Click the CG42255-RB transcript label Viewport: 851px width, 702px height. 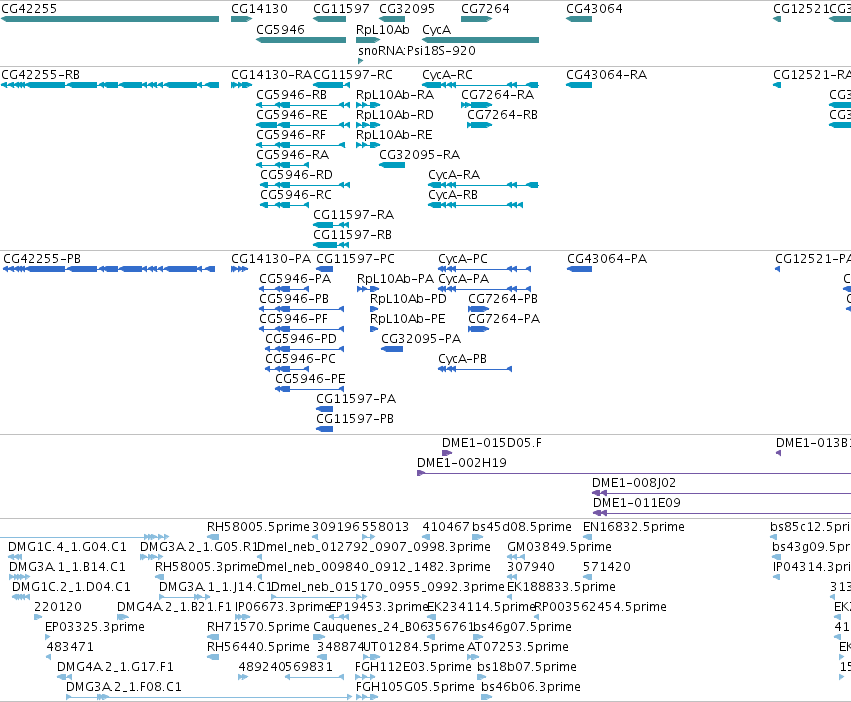pos(41,74)
